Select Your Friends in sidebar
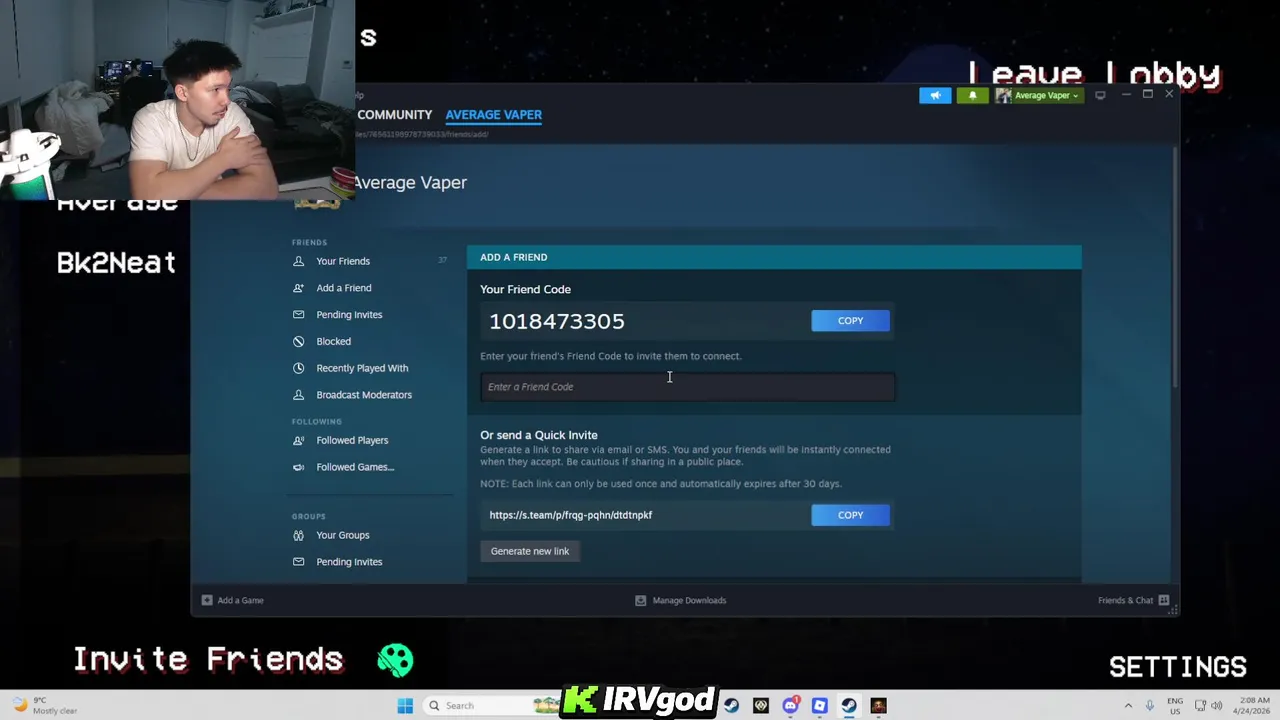This screenshot has height=720, width=1280. (343, 261)
